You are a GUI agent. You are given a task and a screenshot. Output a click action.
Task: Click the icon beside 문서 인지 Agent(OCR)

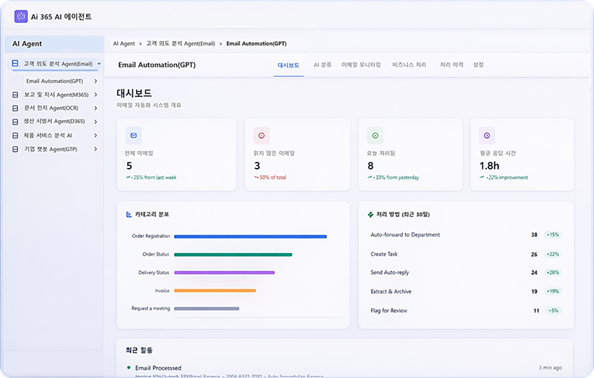15,108
